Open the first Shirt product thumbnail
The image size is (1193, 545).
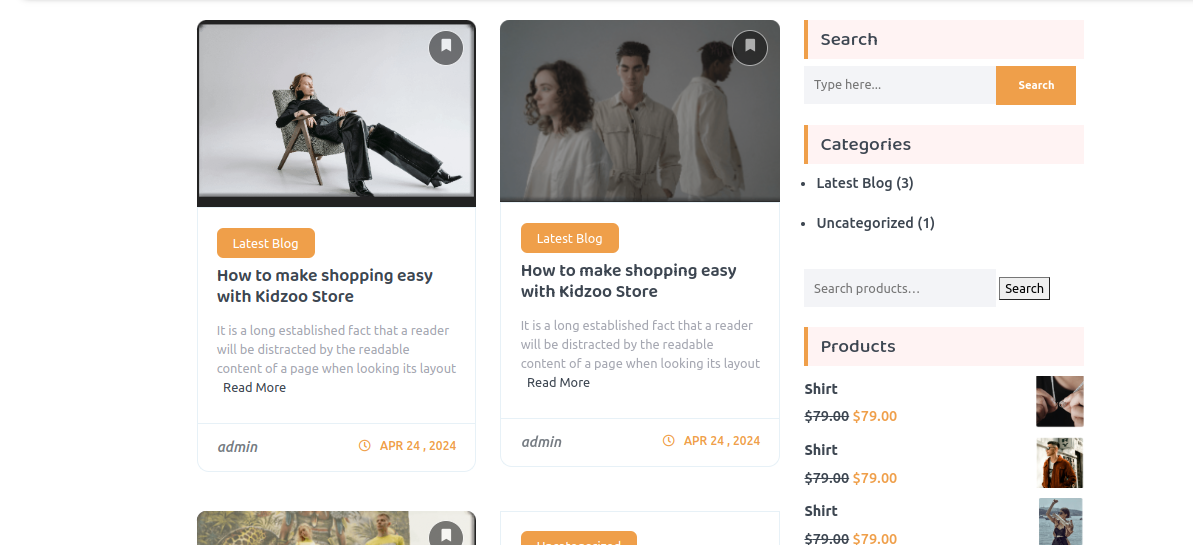1059,401
